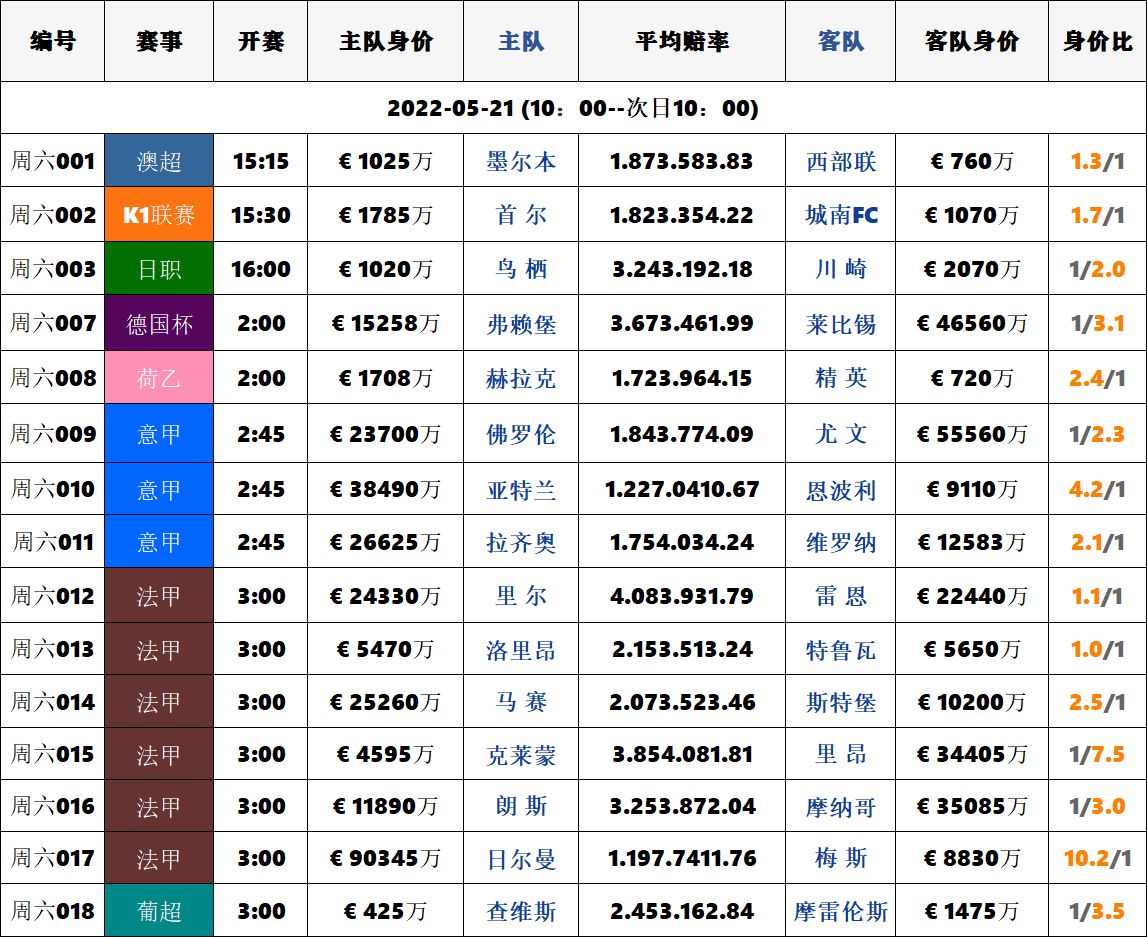Click the 身价比 column header

[x=1097, y=42]
